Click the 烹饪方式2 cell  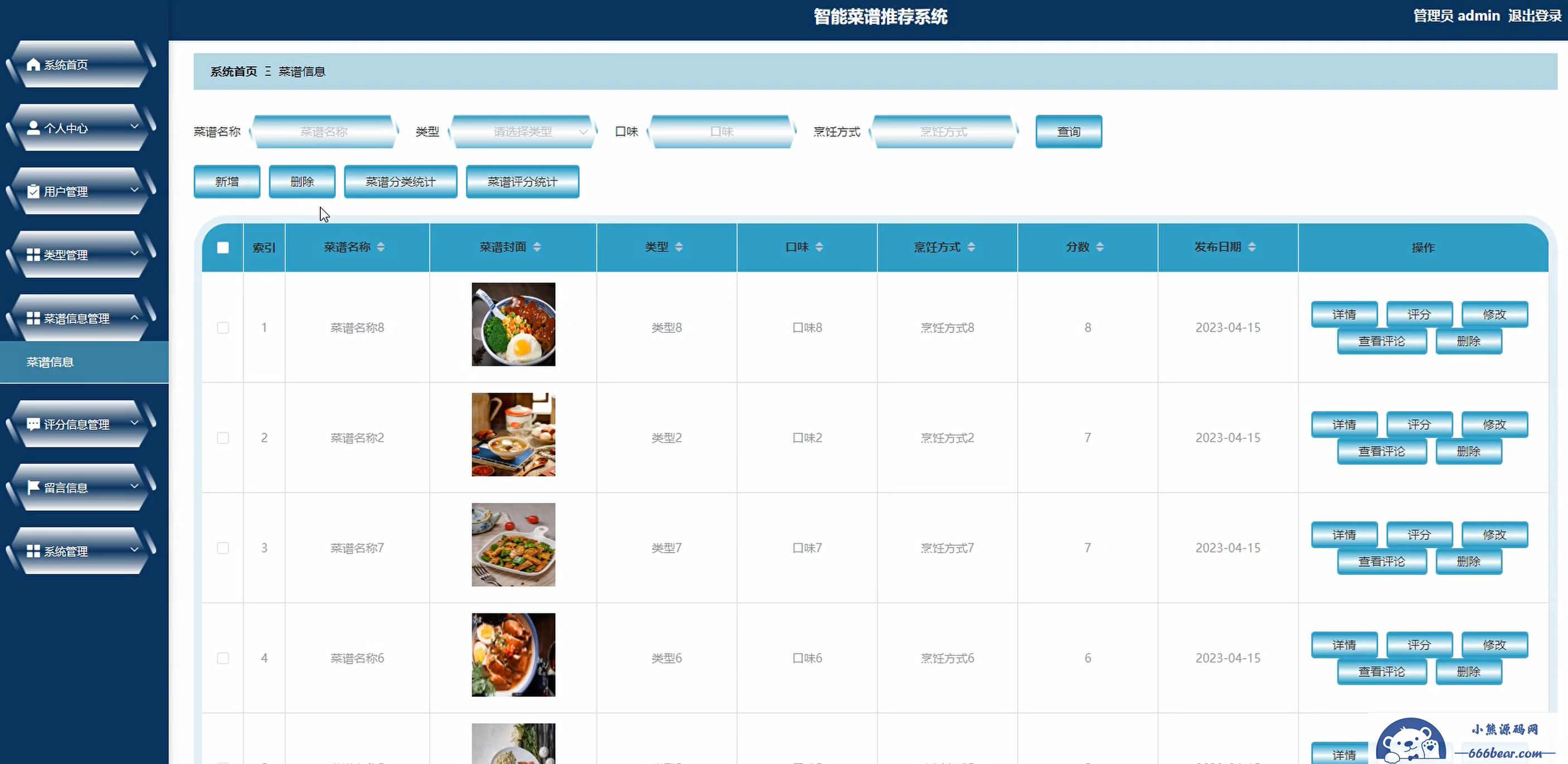(x=947, y=438)
